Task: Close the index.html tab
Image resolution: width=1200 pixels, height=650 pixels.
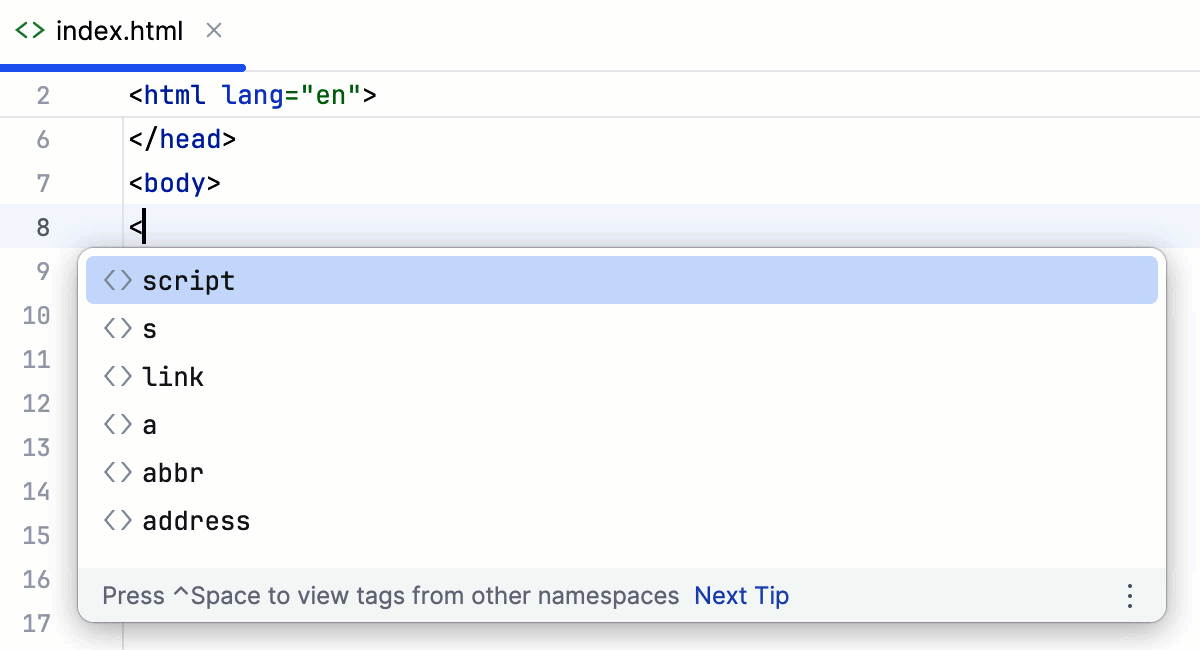Action: (213, 30)
